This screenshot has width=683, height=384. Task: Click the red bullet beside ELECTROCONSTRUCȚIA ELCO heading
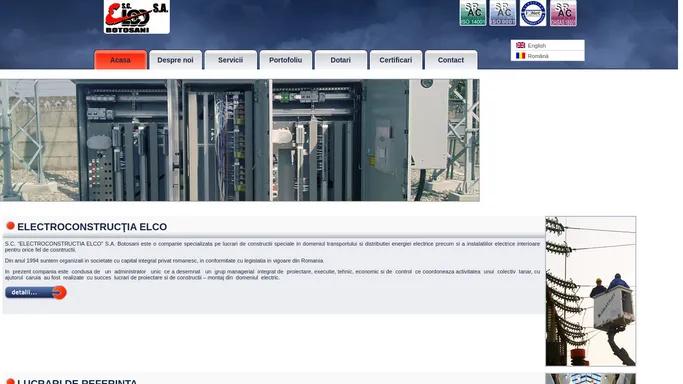point(10,226)
